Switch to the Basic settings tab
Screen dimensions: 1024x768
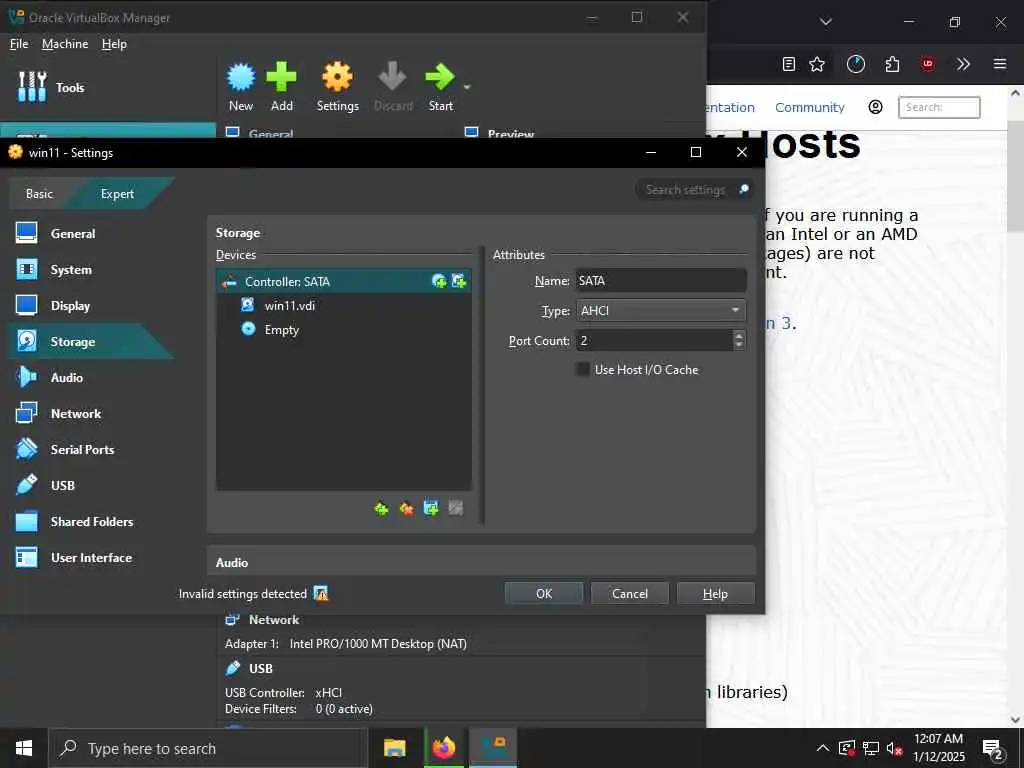pyautogui.click(x=39, y=194)
